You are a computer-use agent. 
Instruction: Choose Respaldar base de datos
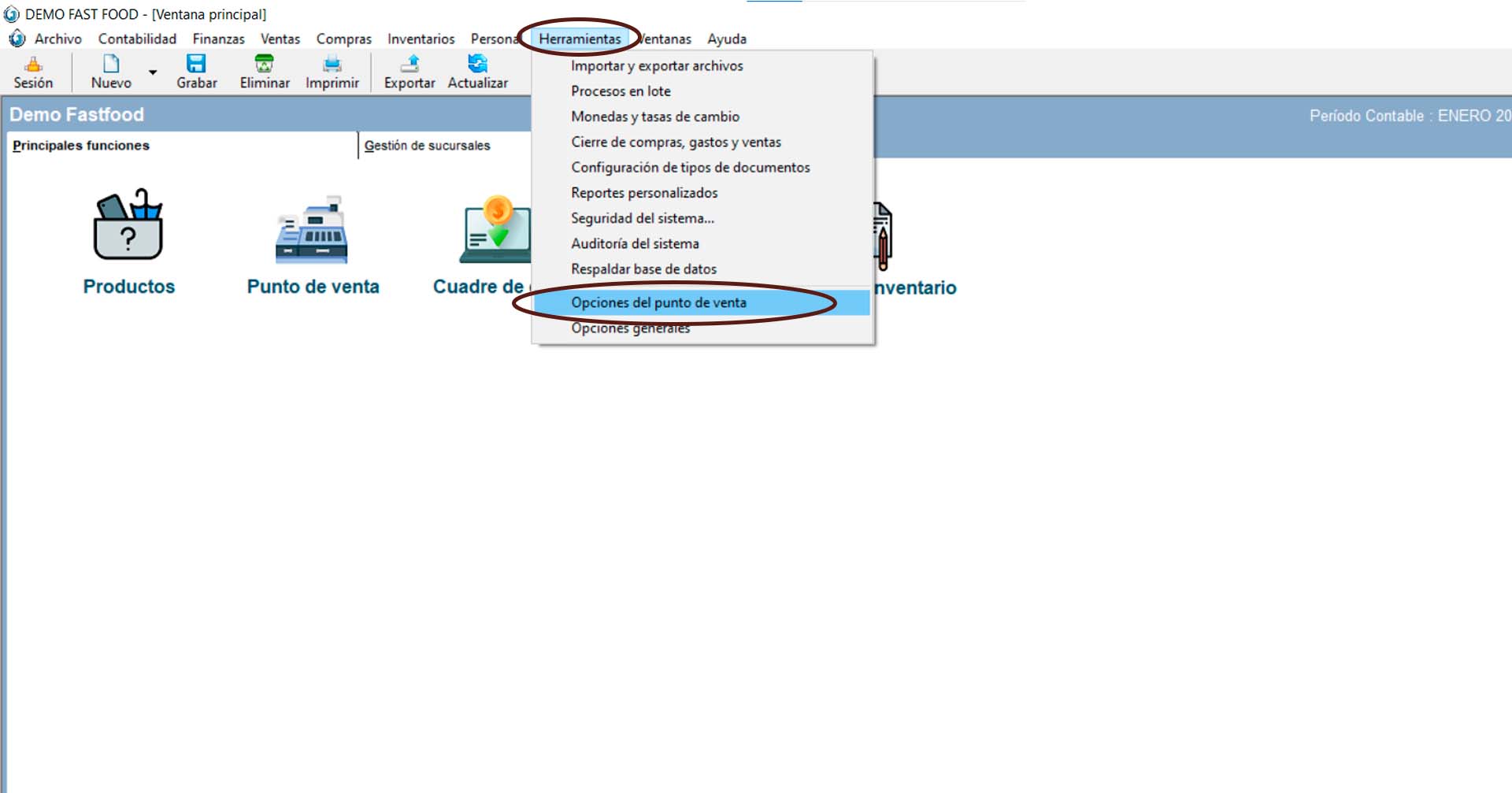(x=643, y=269)
